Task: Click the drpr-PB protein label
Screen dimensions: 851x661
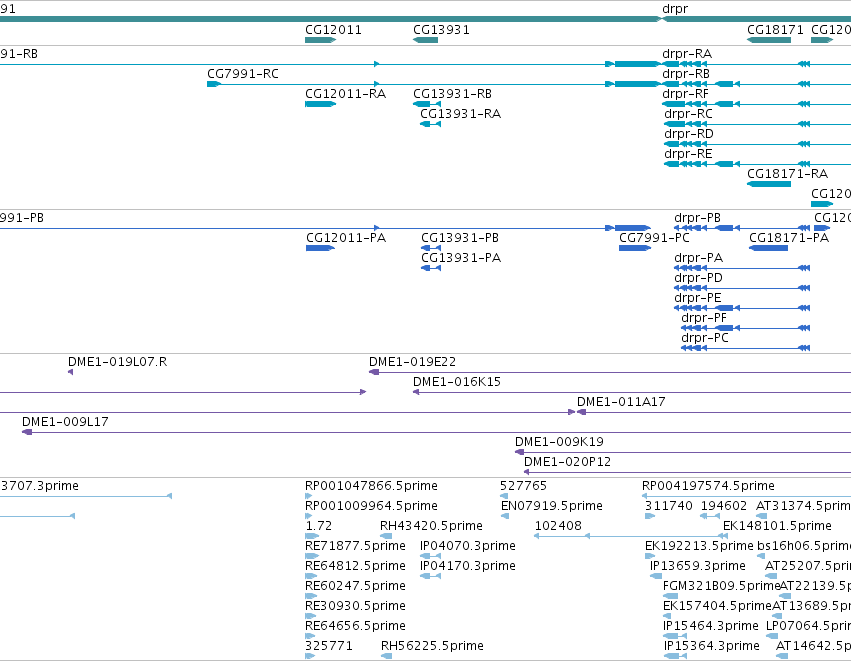Action: (697, 218)
